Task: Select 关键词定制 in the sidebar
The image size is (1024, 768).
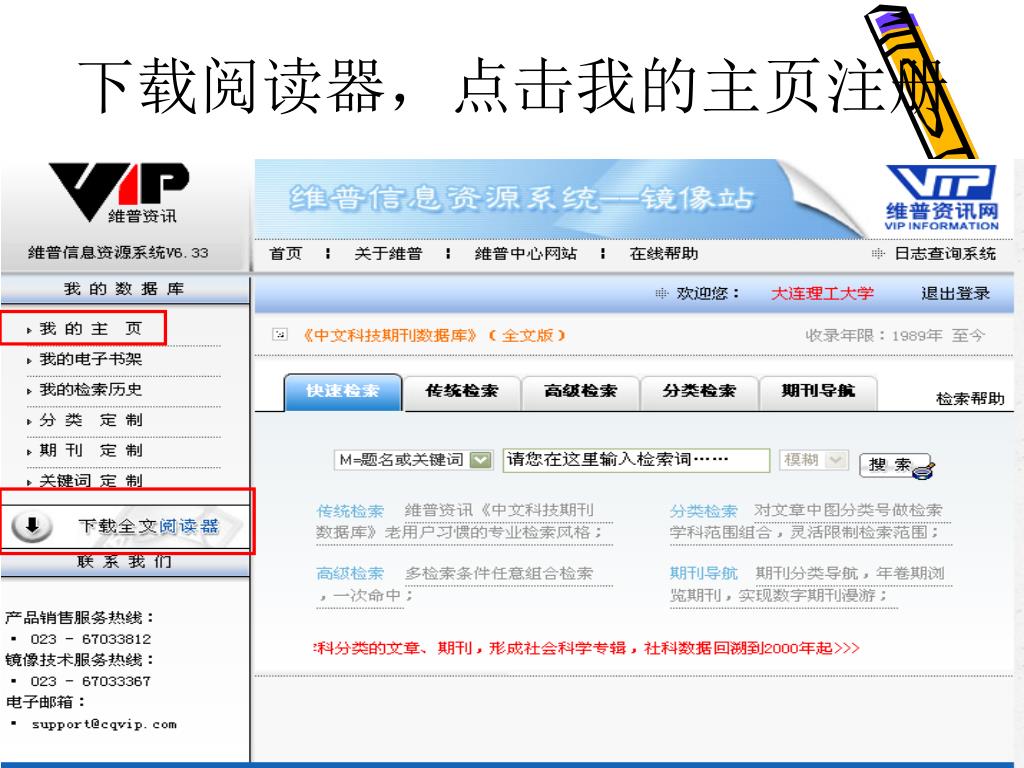Action: tap(91, 480)
